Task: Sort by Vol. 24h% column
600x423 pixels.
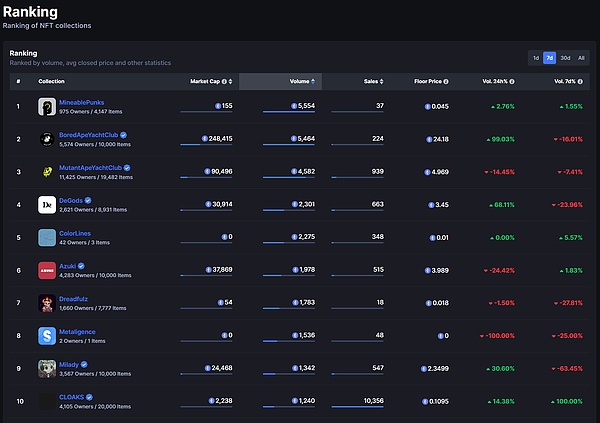Action: [x=492, y=80]
